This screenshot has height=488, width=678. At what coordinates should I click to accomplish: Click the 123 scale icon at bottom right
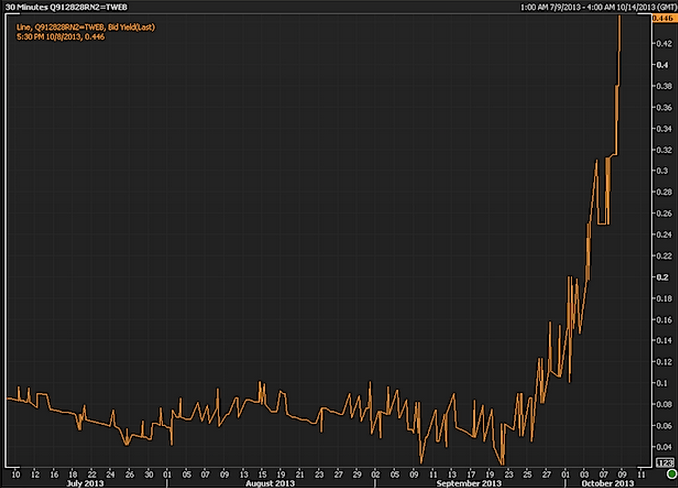(663, 461)
